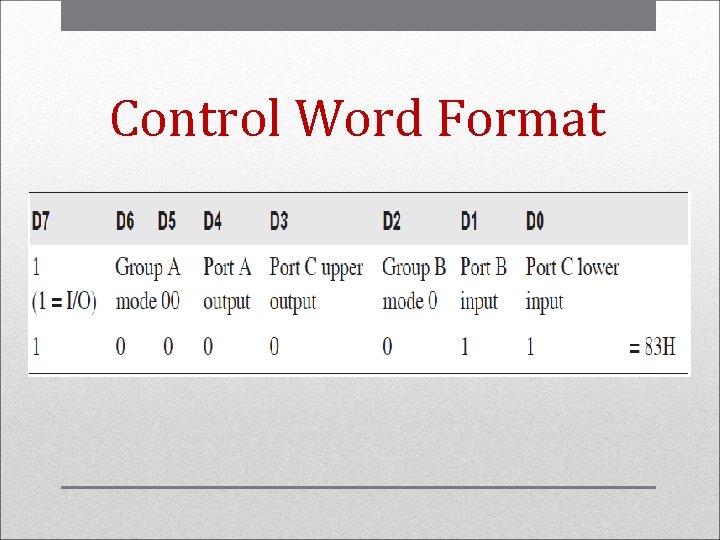Click 'input' under Port C lower
The image size is (720, 540).
pos(544,303)
